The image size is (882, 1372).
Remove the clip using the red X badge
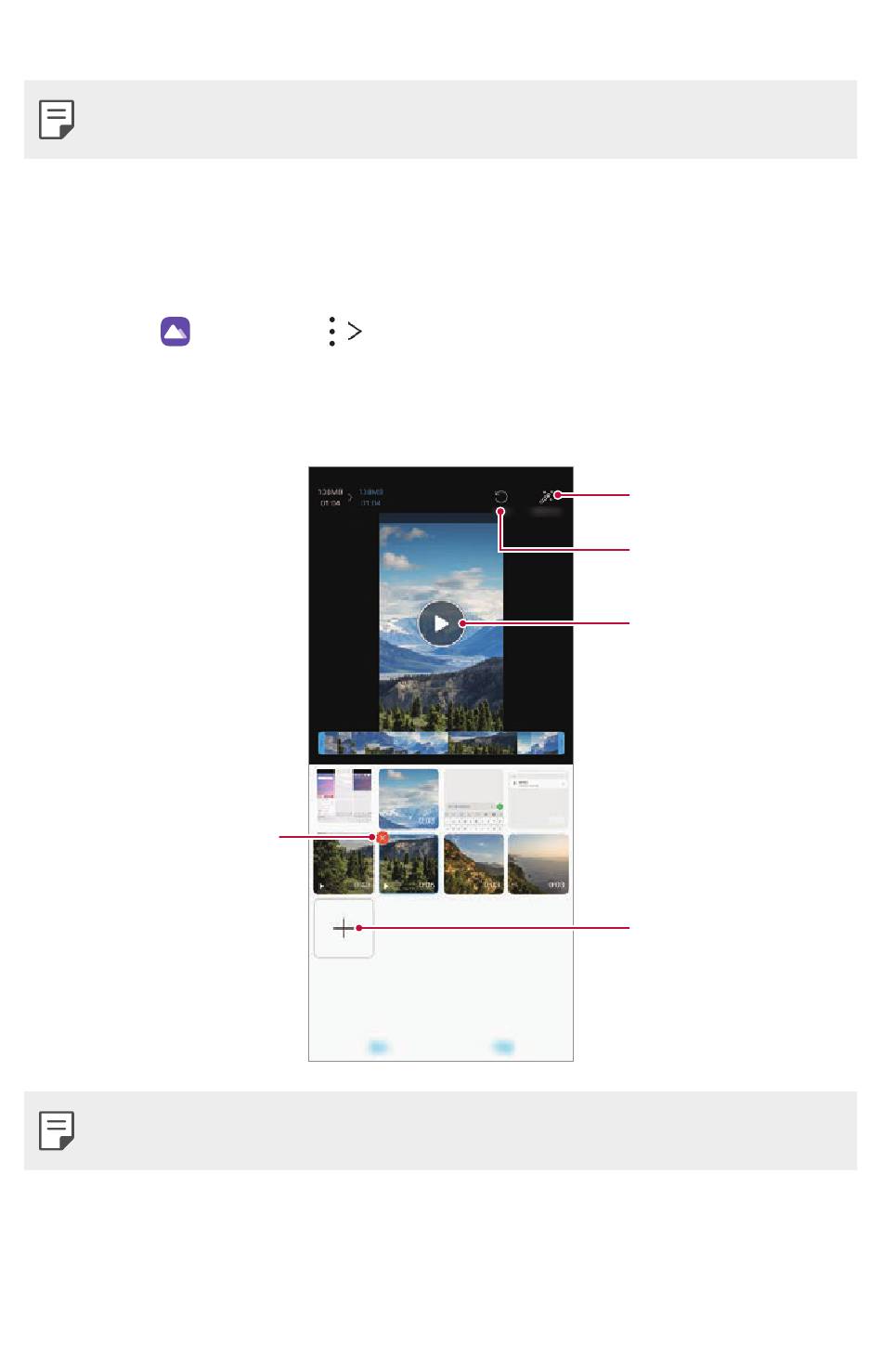point(383,838)
